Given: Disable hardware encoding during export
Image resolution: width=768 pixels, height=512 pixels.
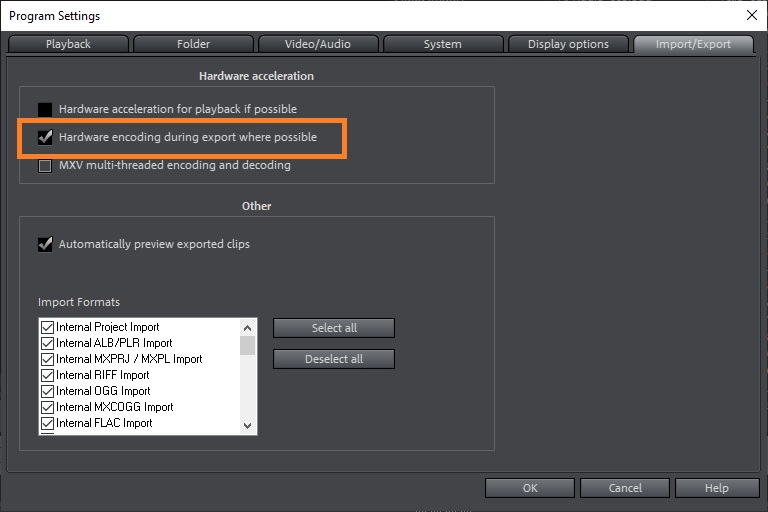Looking at the screenshot, I should tap(45, 137).
